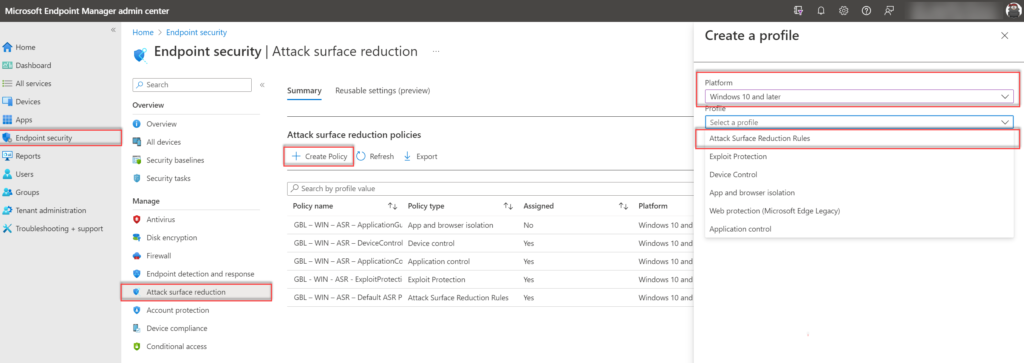Choose App and browser isolation option
Viewport: 1024px width, 363px height.
tap(859, 193)
